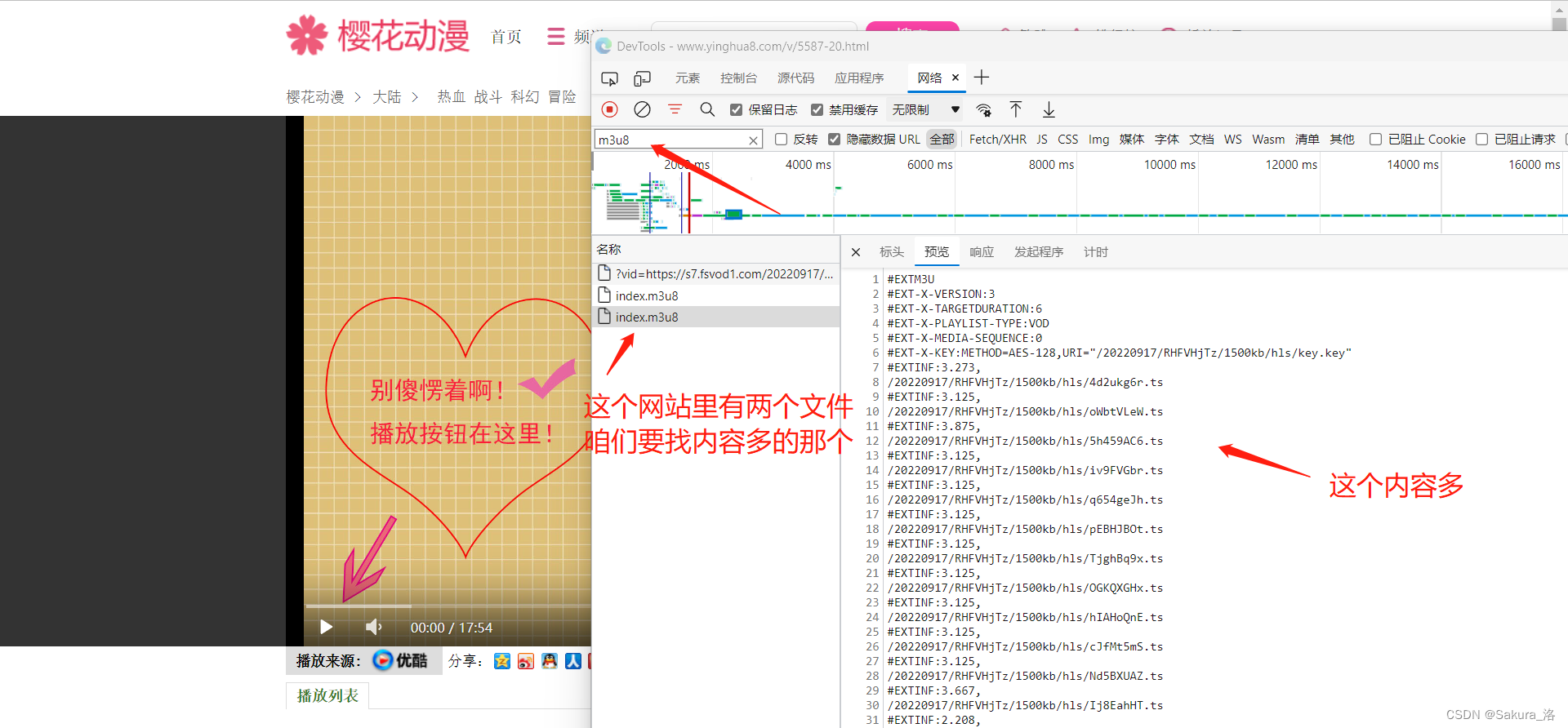Share via the blue Renren icon

pos(573,661)
